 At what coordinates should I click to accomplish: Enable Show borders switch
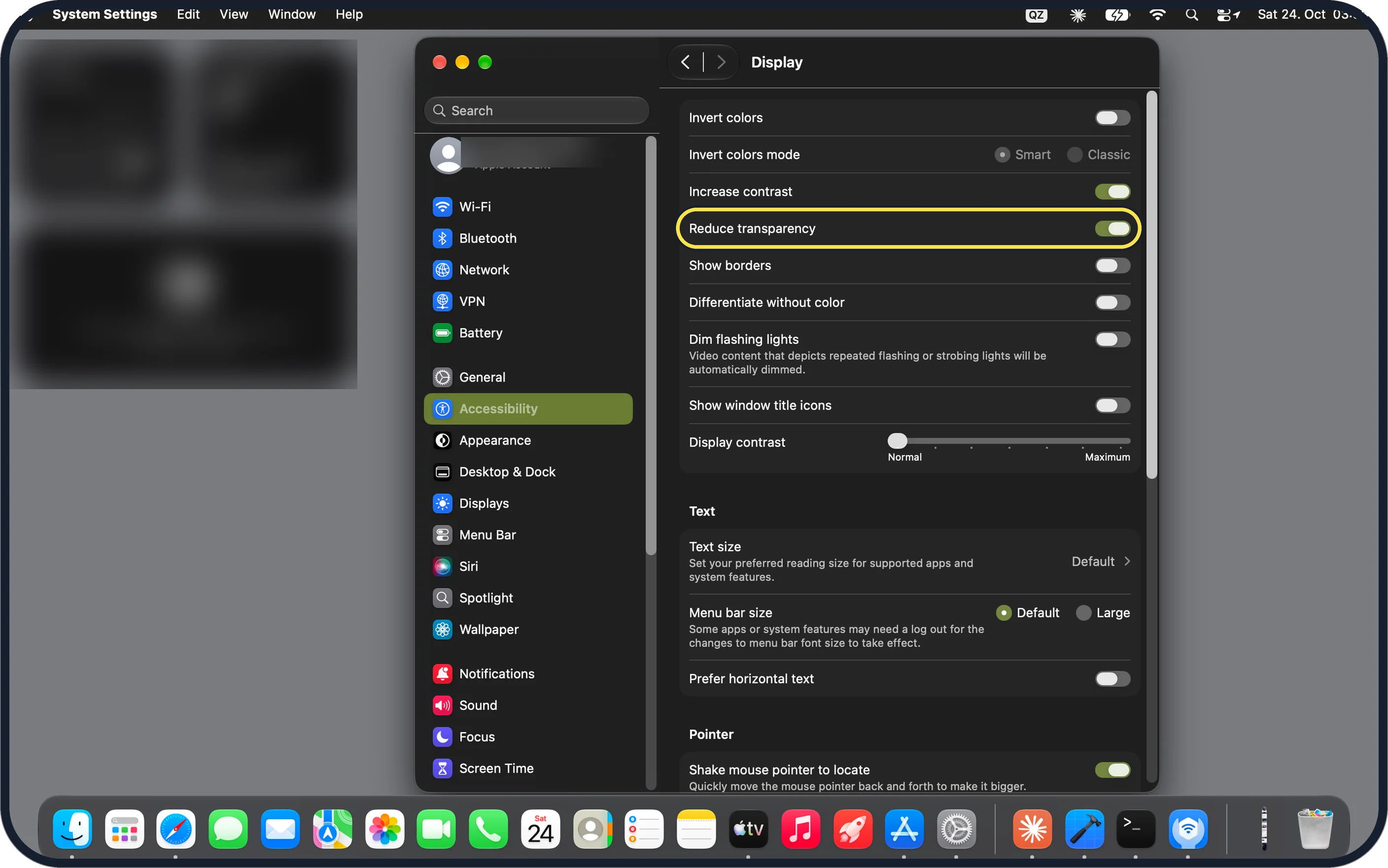coord(1112,266)
